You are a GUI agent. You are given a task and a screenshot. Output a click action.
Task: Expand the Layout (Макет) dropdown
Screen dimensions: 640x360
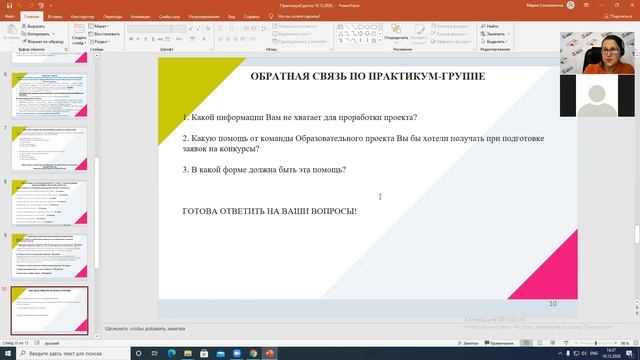[x=99, y=26]
